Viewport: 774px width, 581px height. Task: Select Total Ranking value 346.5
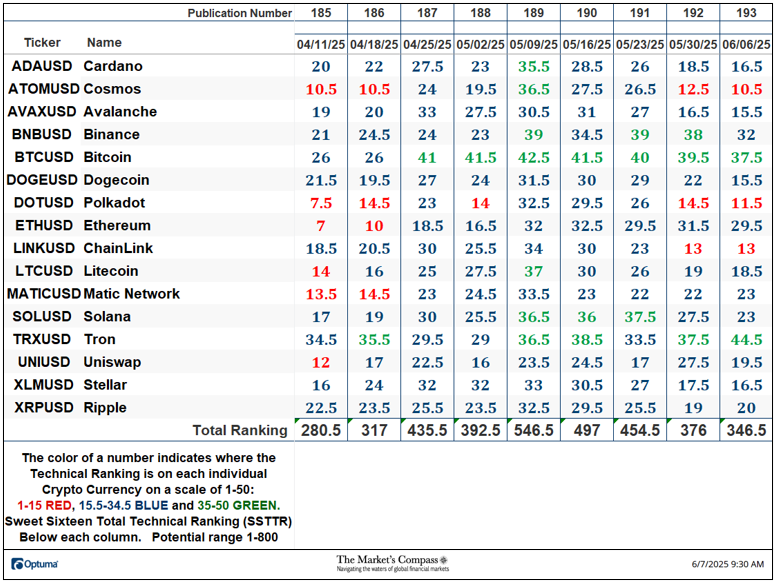coord(746,430)
